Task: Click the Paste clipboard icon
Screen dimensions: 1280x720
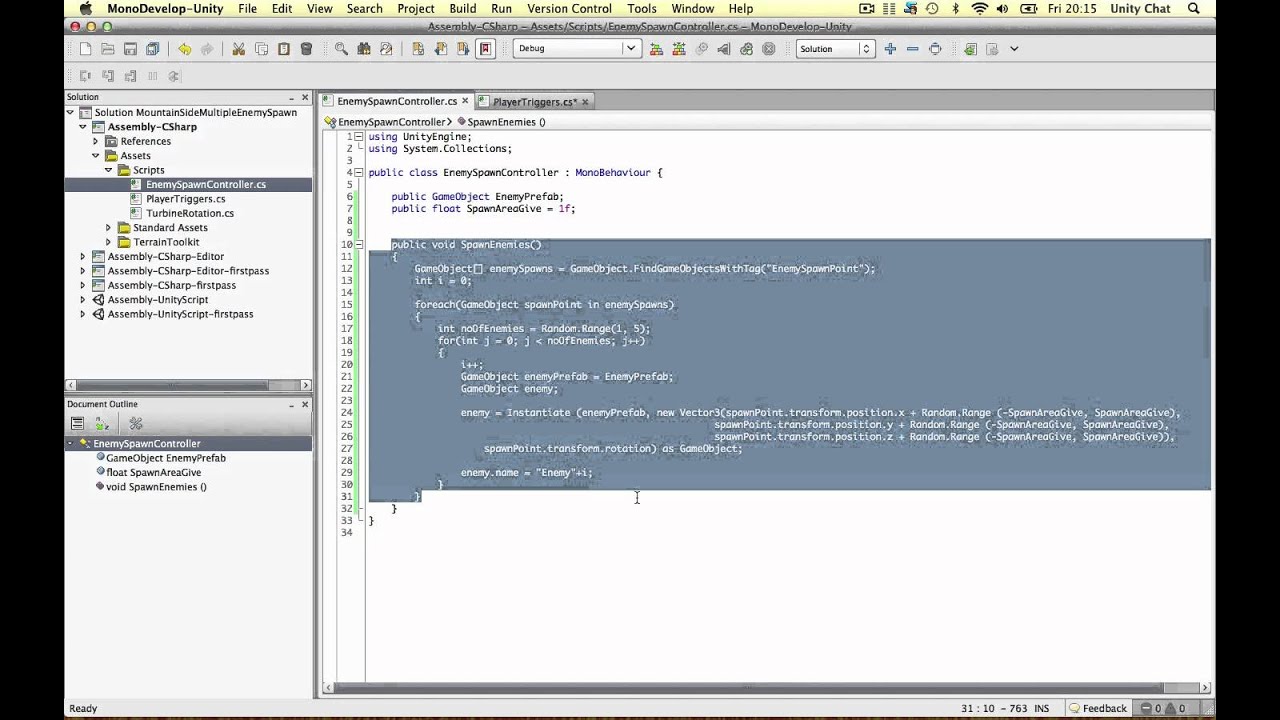Action: [x=284, y=49]
